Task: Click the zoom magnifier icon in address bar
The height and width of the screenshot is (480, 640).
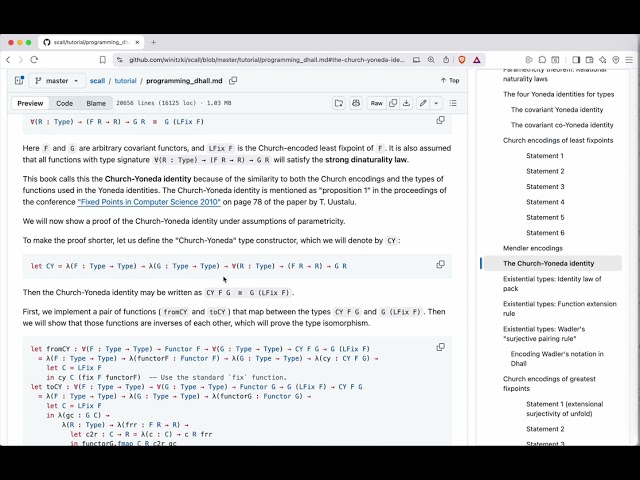Action: pos(431,60)
